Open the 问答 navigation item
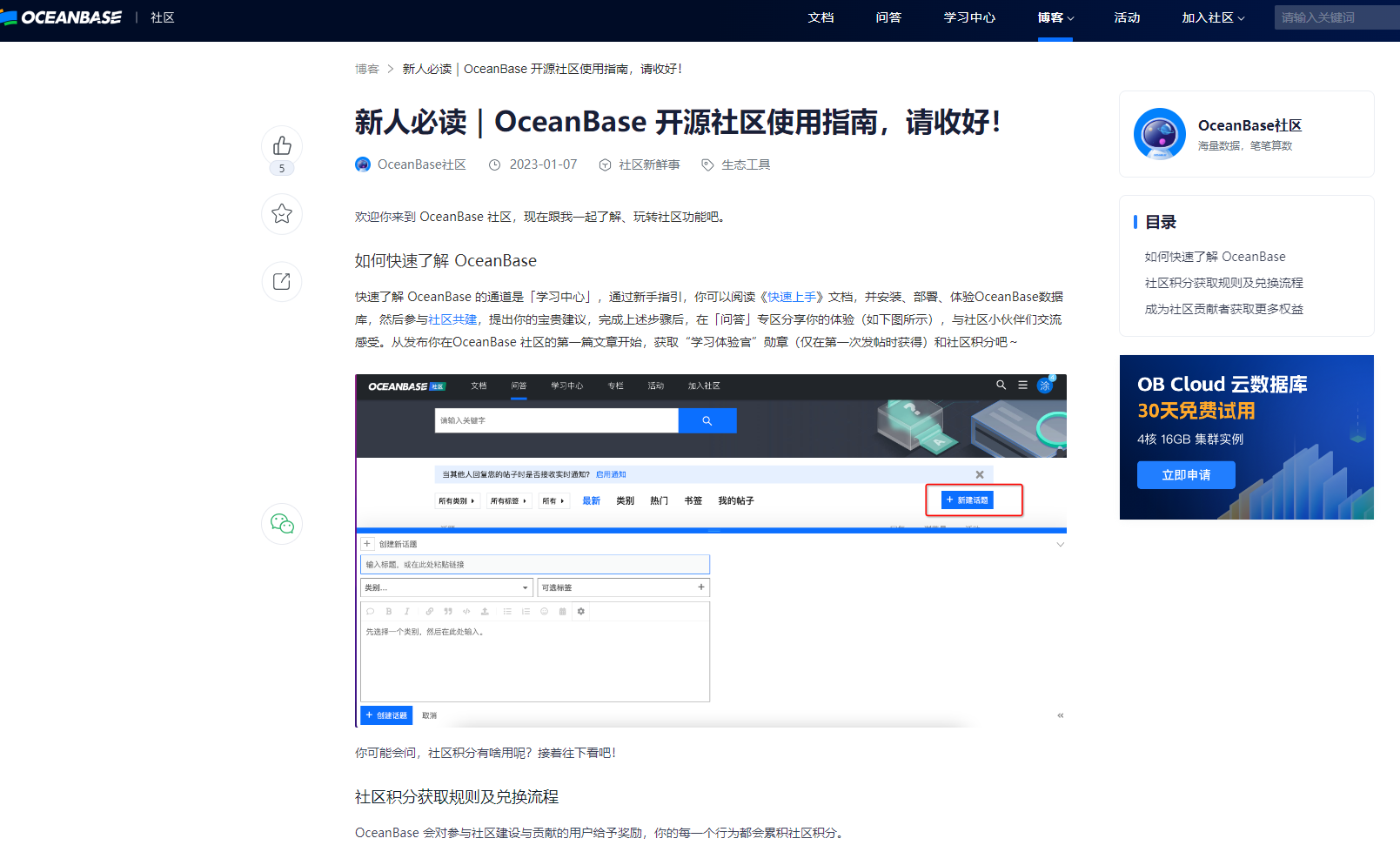Viewport: 1400px width, 852px height. click(888, 17)
